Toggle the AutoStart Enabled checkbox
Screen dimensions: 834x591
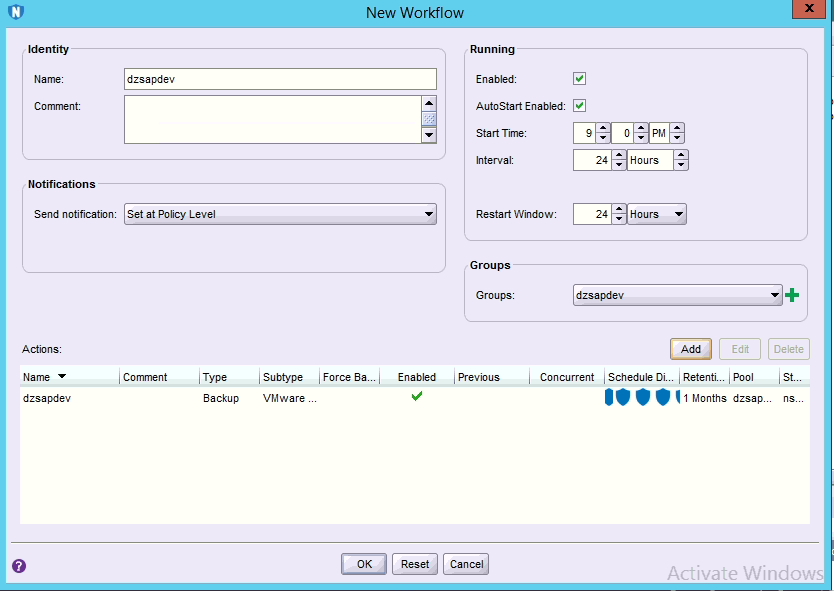pos(579,106)
